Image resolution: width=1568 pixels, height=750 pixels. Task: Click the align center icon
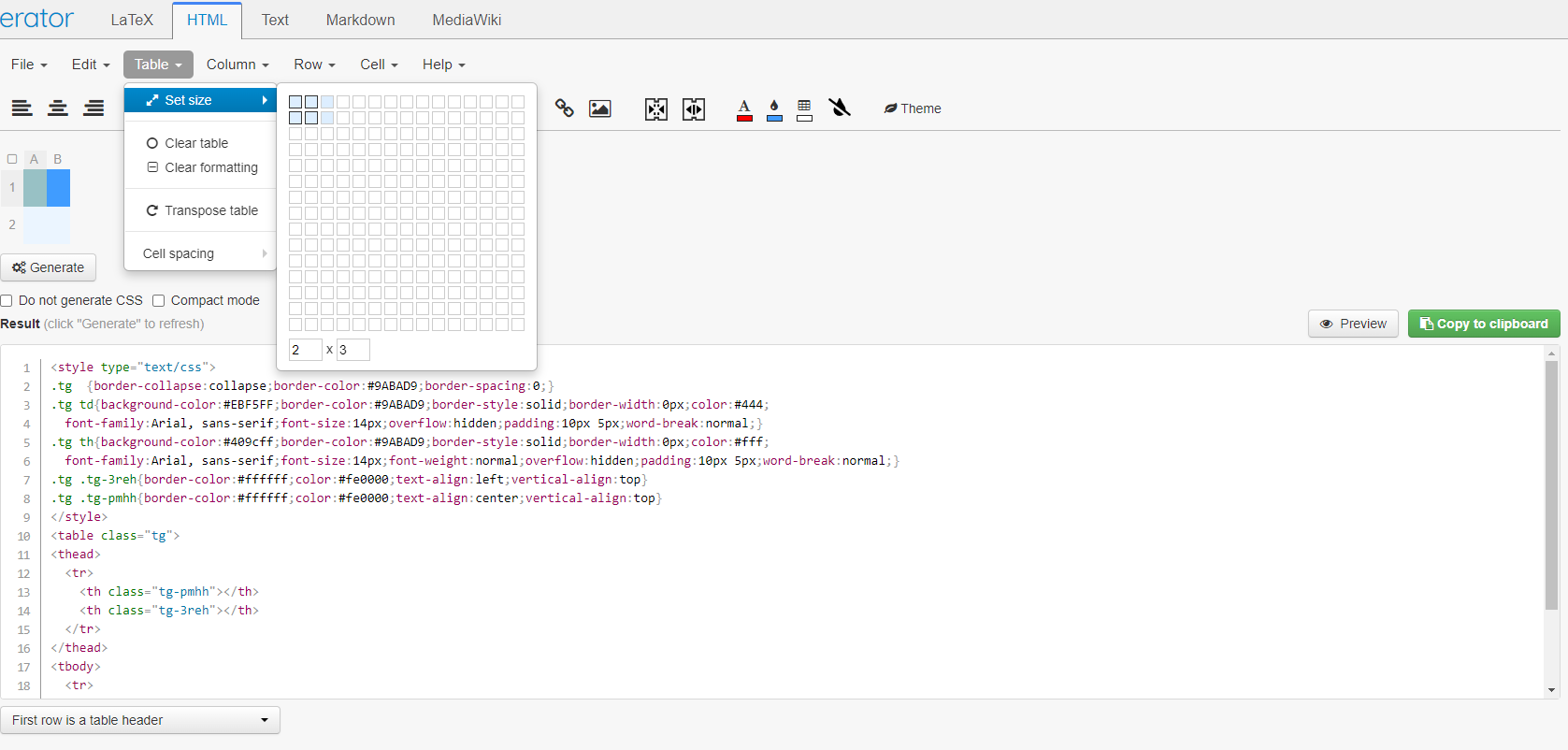pyautogui.click(x=58, y=108)
